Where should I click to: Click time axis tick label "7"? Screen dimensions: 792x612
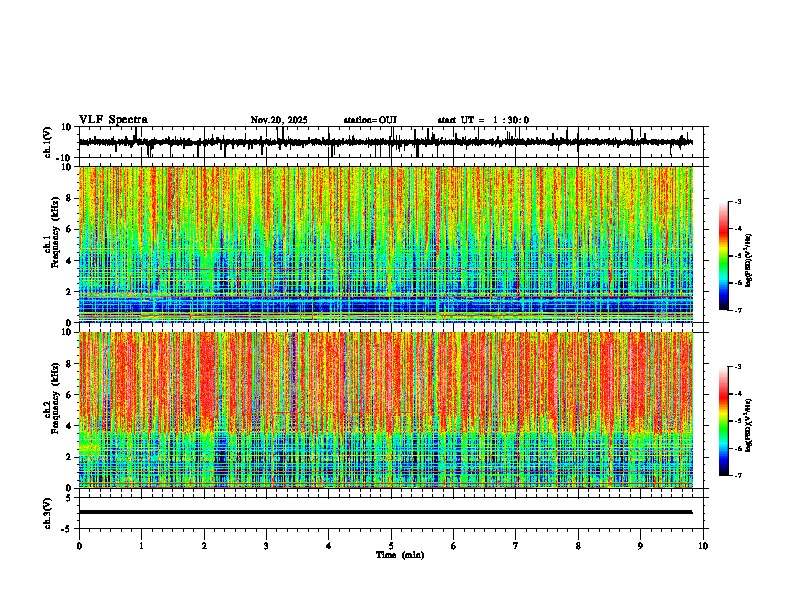pos(516,546)
